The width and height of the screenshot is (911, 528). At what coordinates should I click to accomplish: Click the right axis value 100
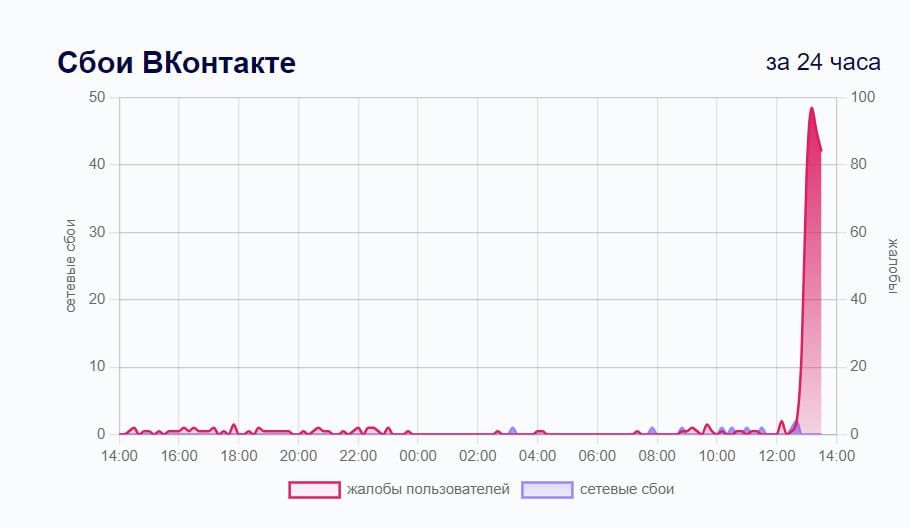coord(863,97)
